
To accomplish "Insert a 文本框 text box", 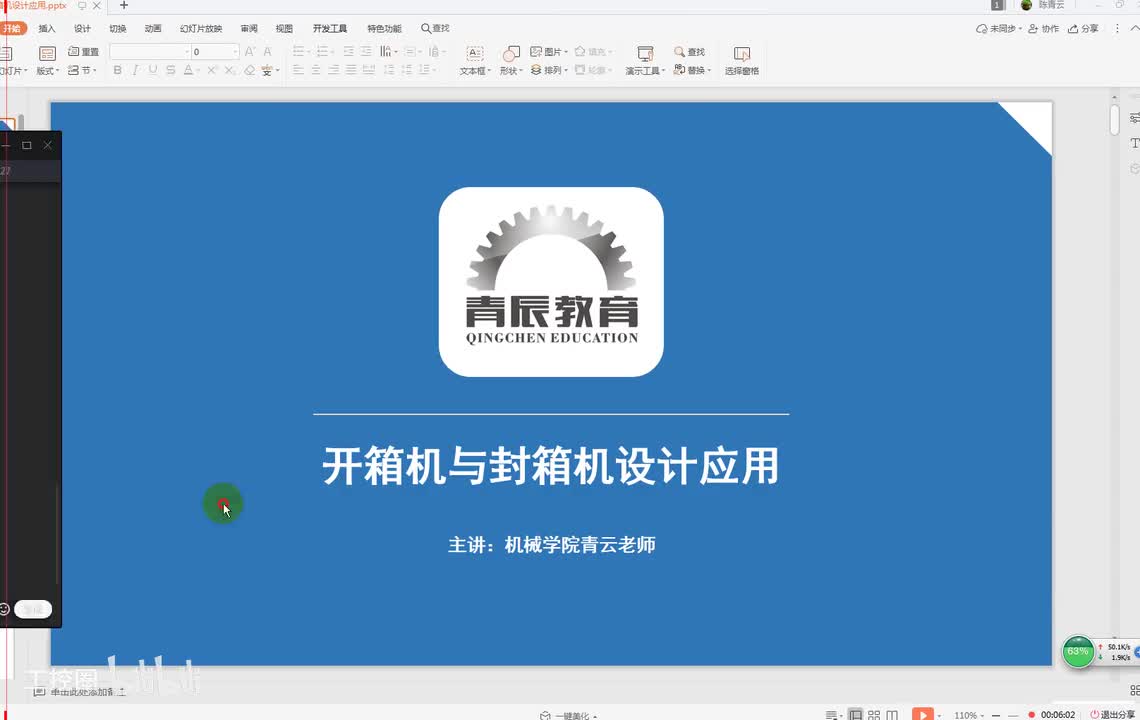I will (x=475, y=60).
